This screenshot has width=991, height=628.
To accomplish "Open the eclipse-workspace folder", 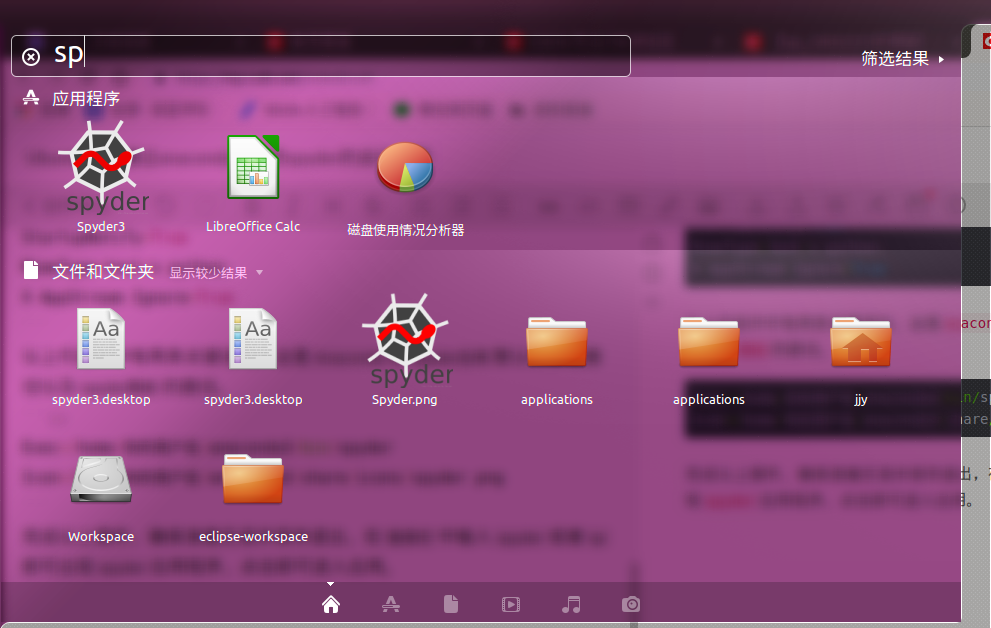I will (253, 480).
